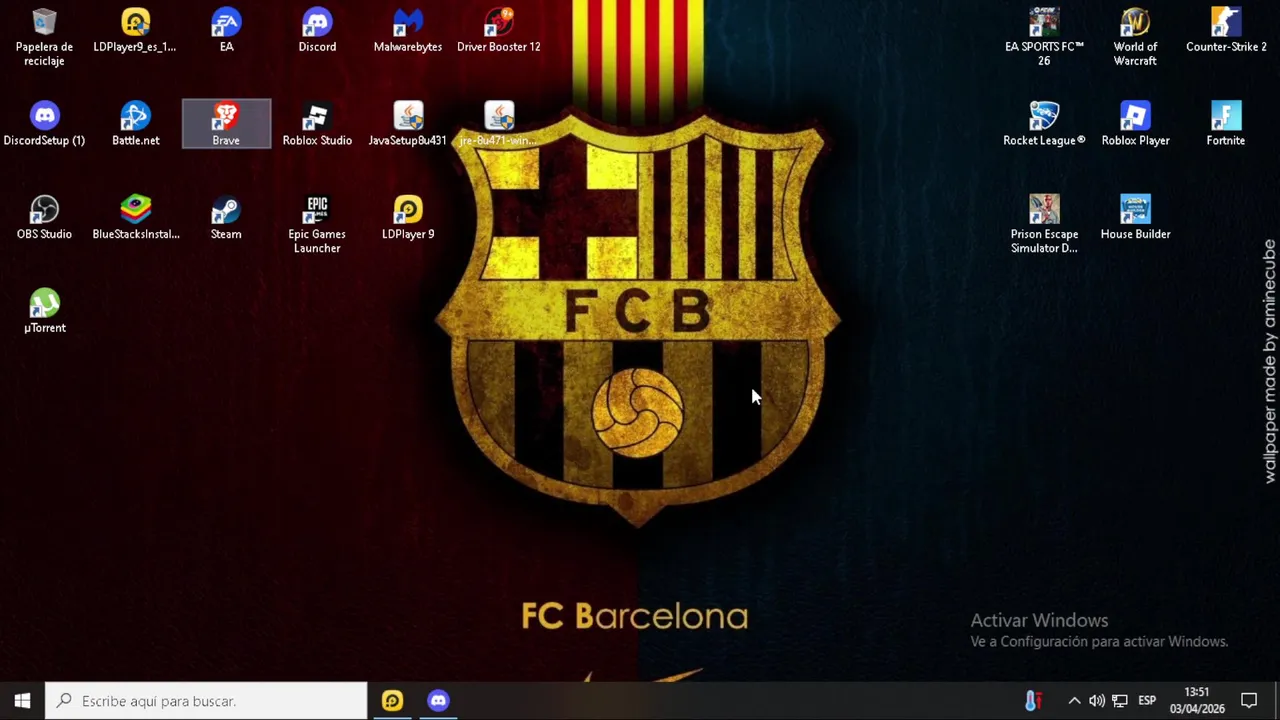Select the Roblox Player shortcut
Screen dimensions: 1280x720
coord(1135,124)
